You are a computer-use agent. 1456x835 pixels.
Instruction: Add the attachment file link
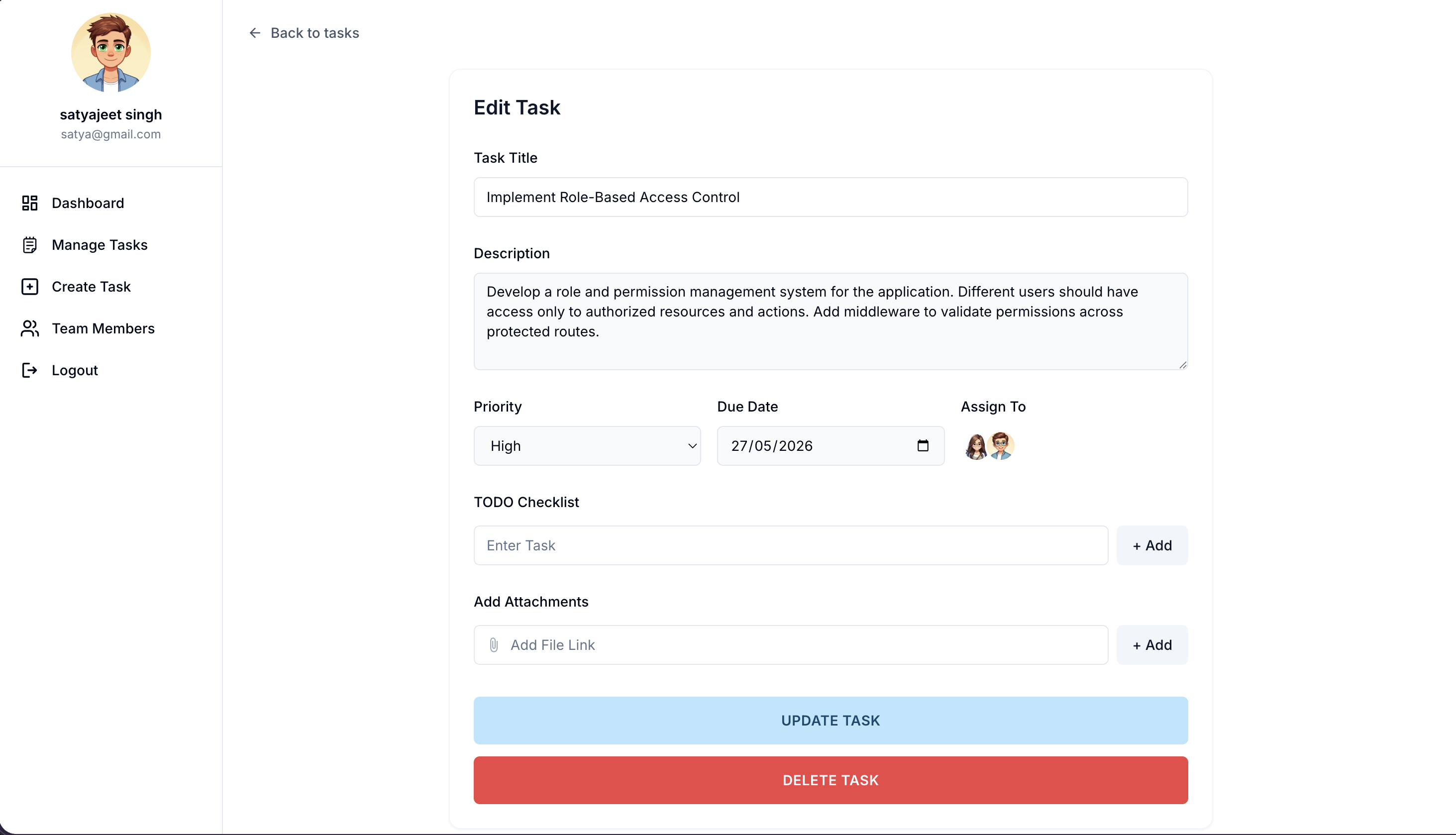[1151, 645]
